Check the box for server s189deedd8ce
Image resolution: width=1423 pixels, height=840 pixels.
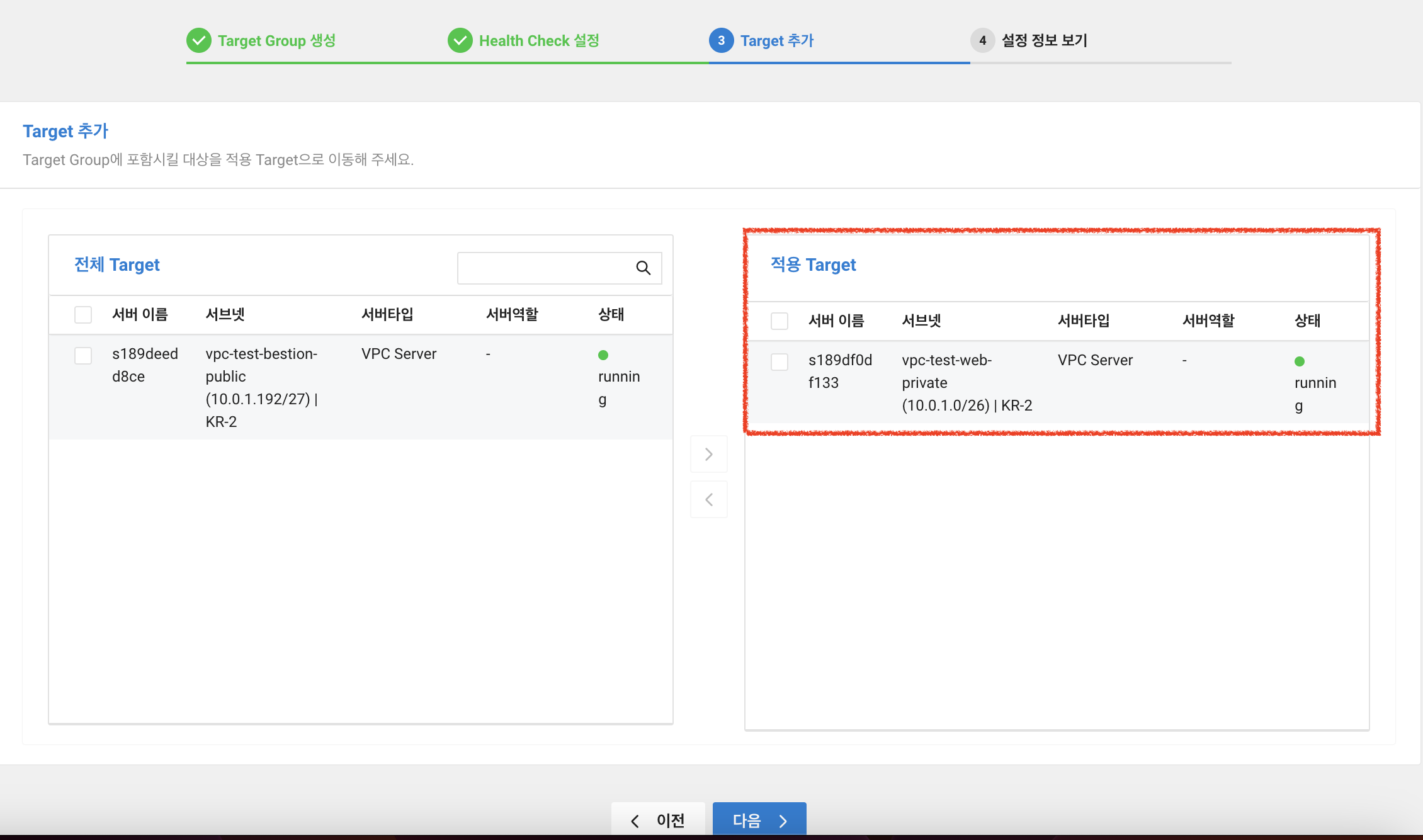click(x=83, y=356)
